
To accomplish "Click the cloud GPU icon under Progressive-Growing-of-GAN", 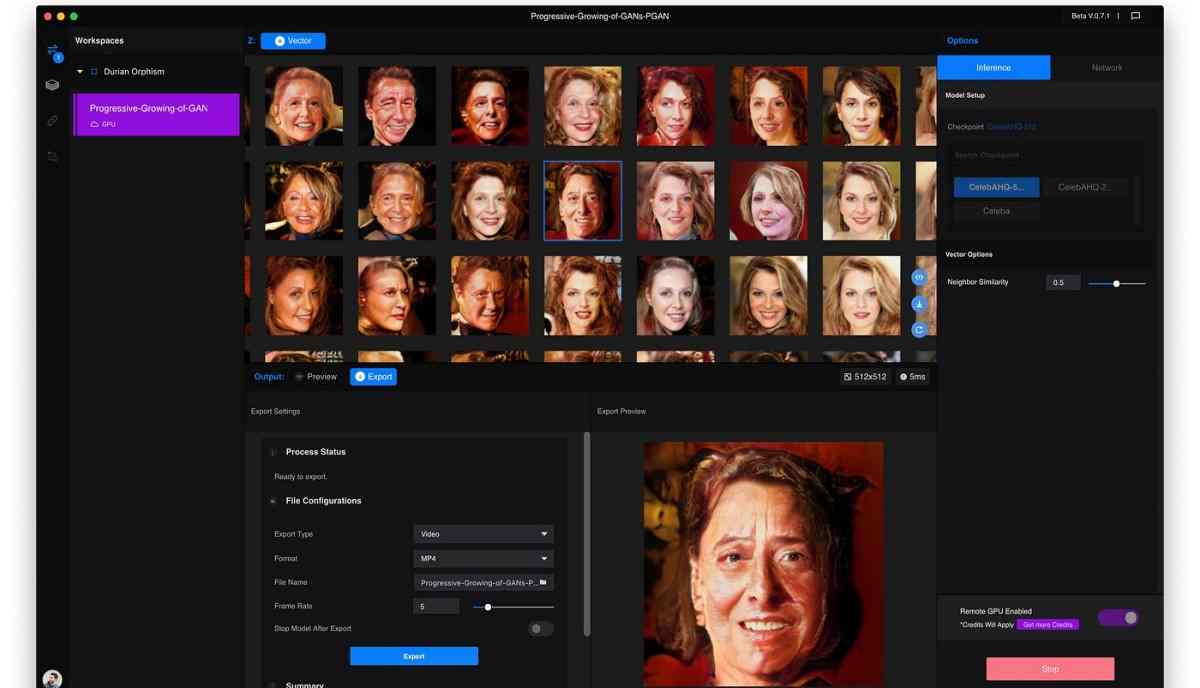I will click(95, 124).
